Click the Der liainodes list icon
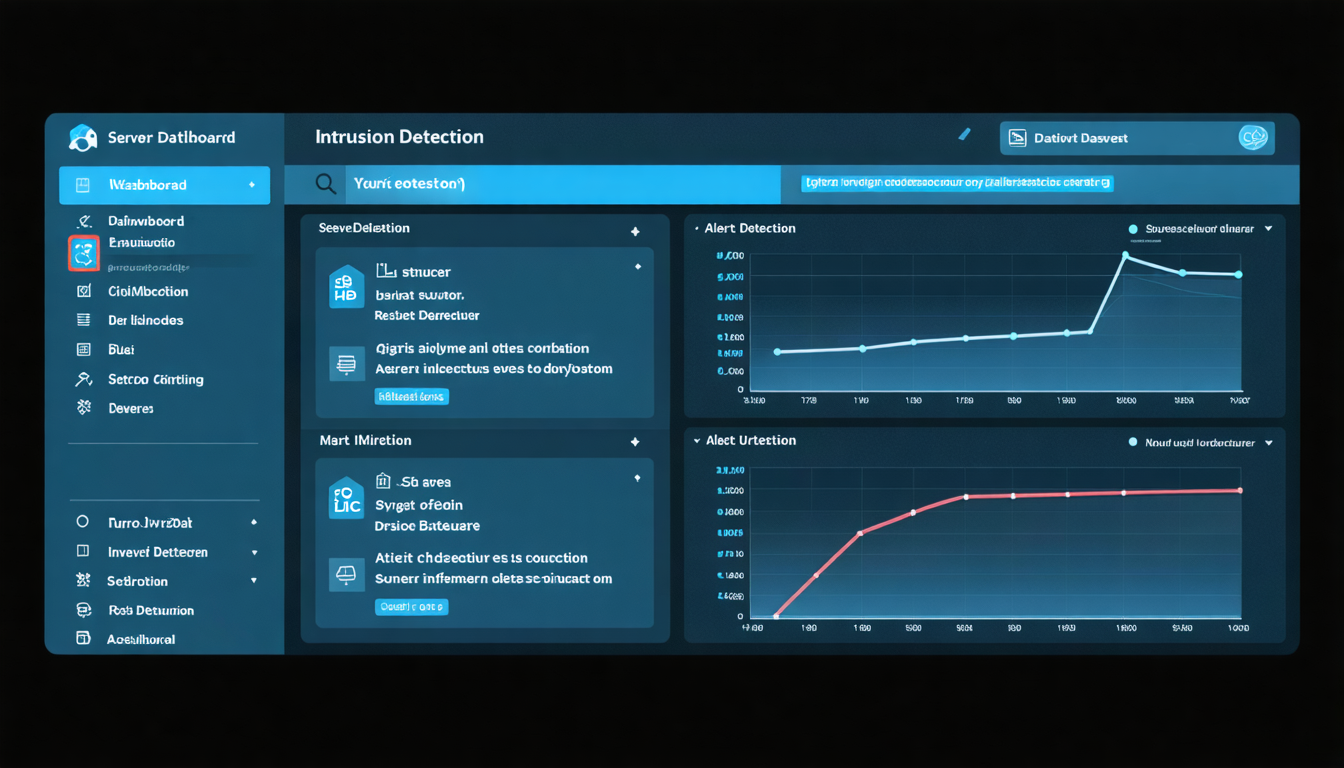 click(84, 321)
